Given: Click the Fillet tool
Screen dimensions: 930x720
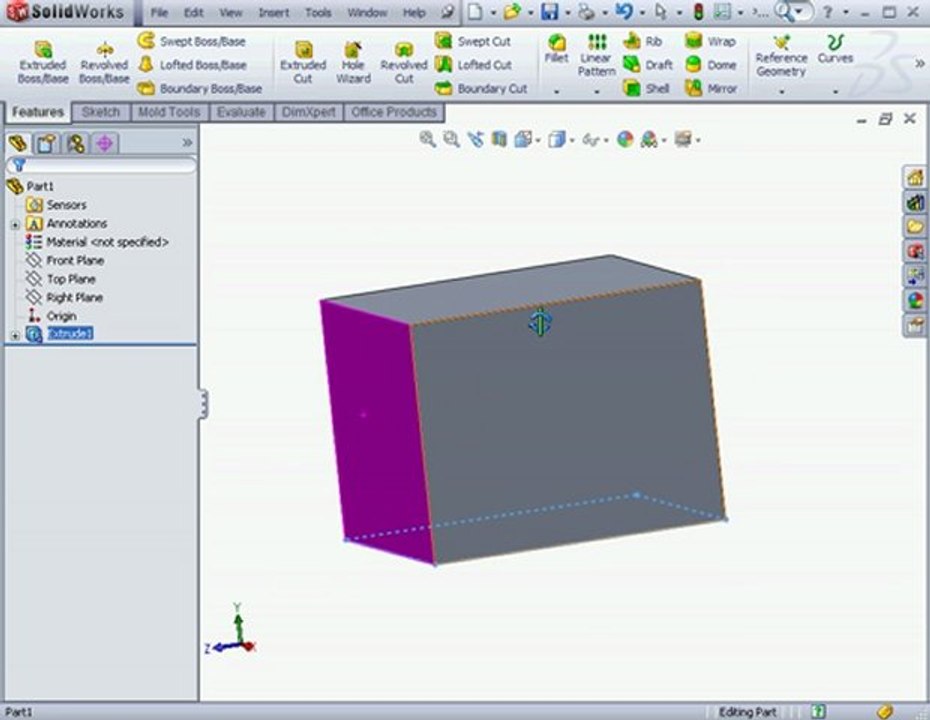Looking at the screenshot, I should [556, 49].
